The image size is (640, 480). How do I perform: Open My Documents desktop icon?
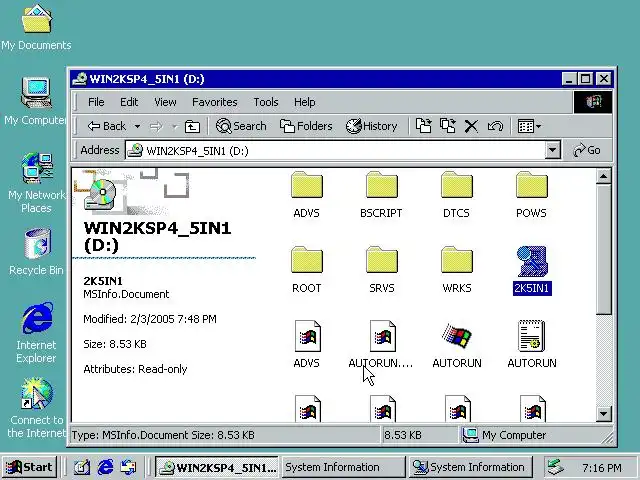tap(36, 27)
